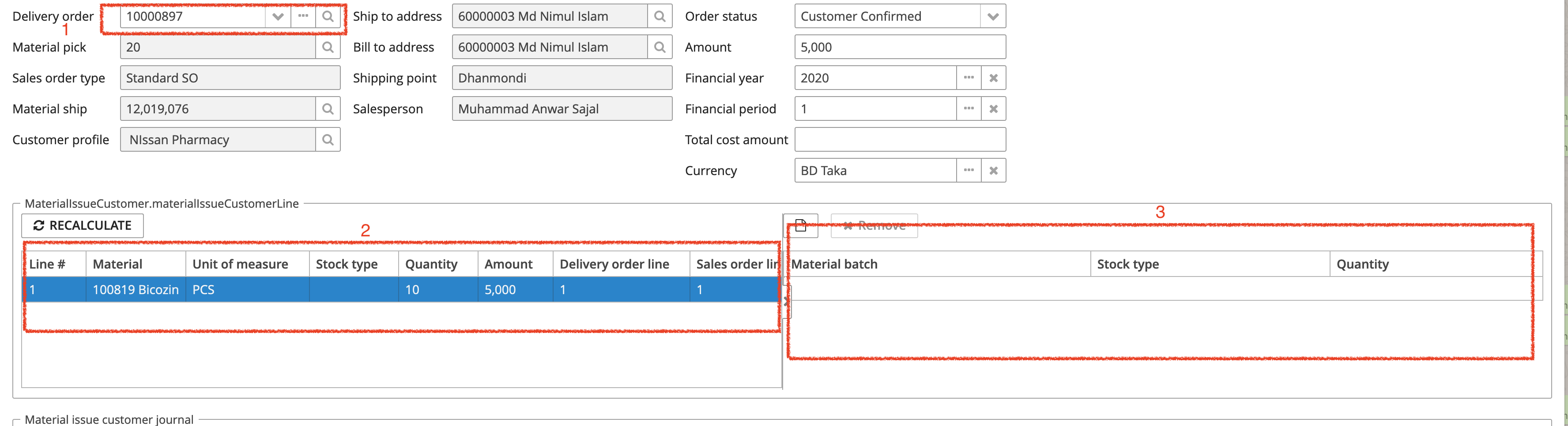This screenshot has height=426, width=1568.
Task: Click the Sales order type field
Action: pyautogui.click(x=230, y=78)
